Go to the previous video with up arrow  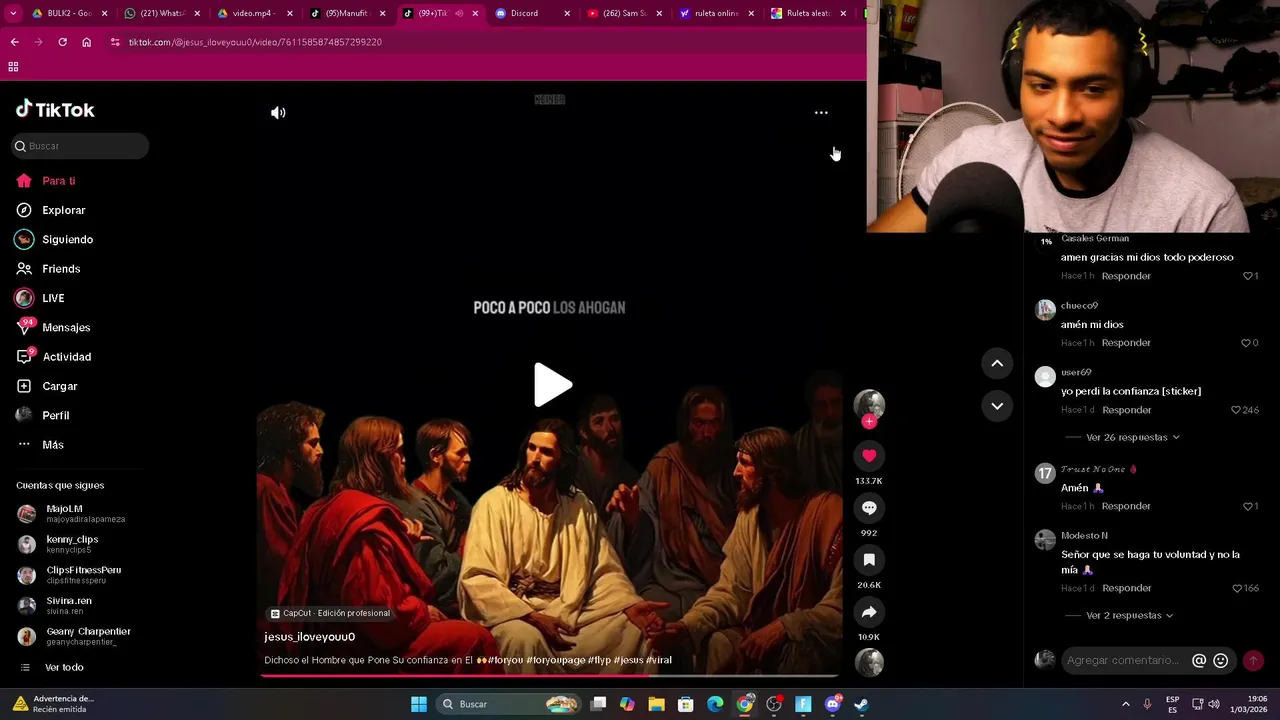coord(997,364)
